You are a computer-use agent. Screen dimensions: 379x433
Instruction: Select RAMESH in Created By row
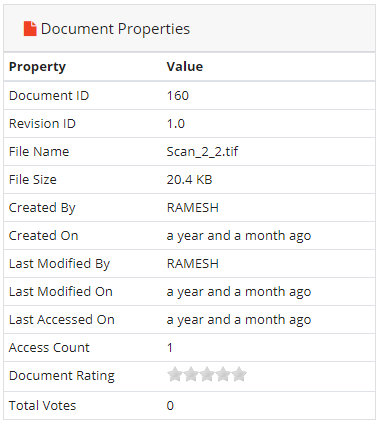tap(193, 208)
